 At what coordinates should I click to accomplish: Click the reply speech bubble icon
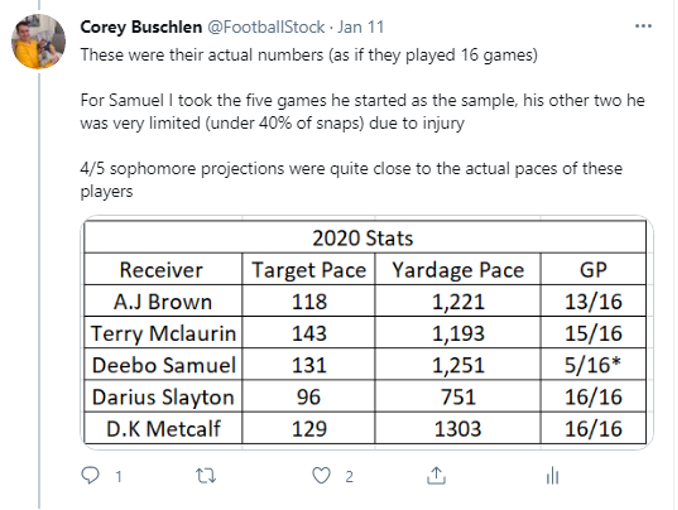[90, 475]
